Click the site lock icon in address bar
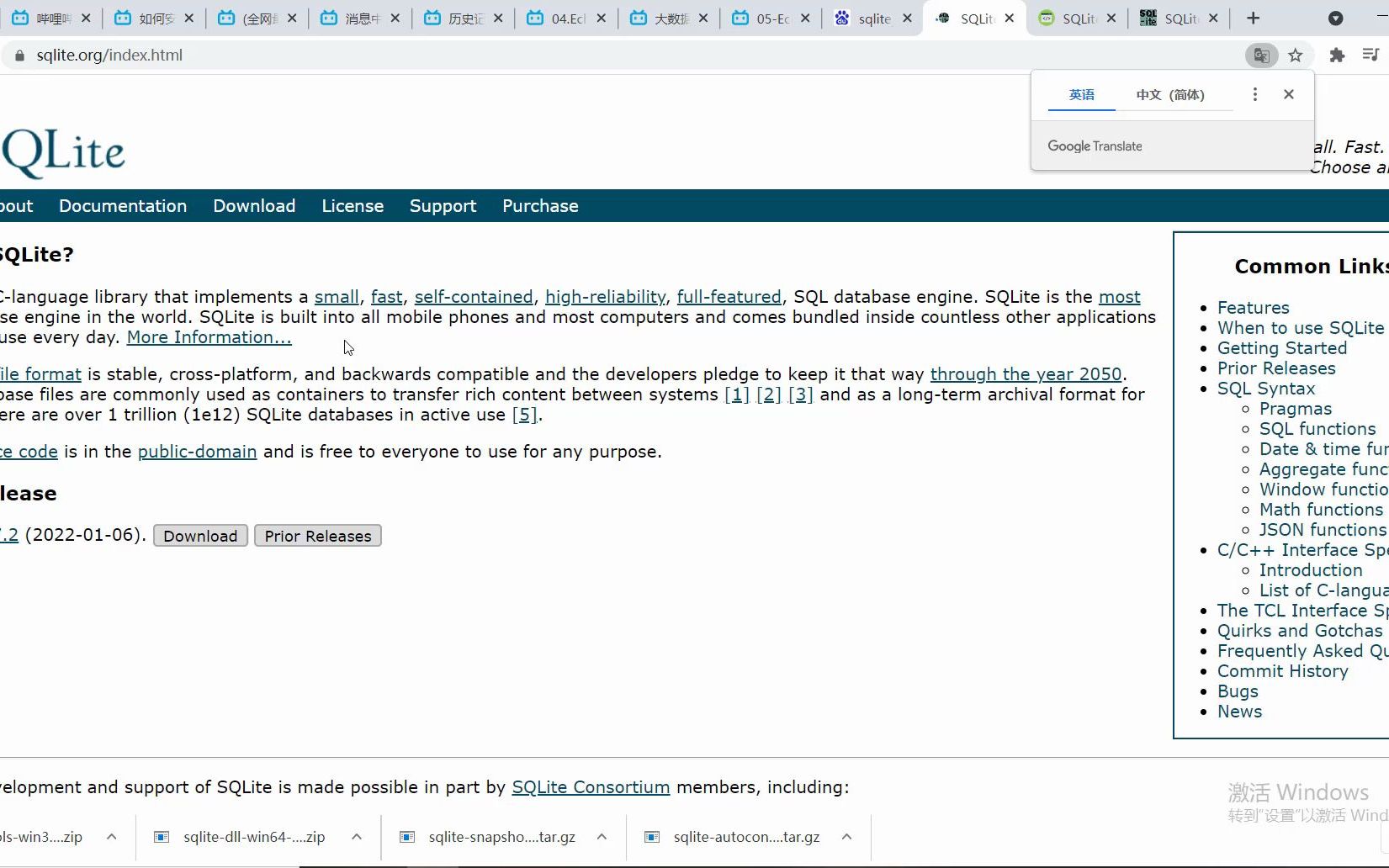 pos(19,56)
